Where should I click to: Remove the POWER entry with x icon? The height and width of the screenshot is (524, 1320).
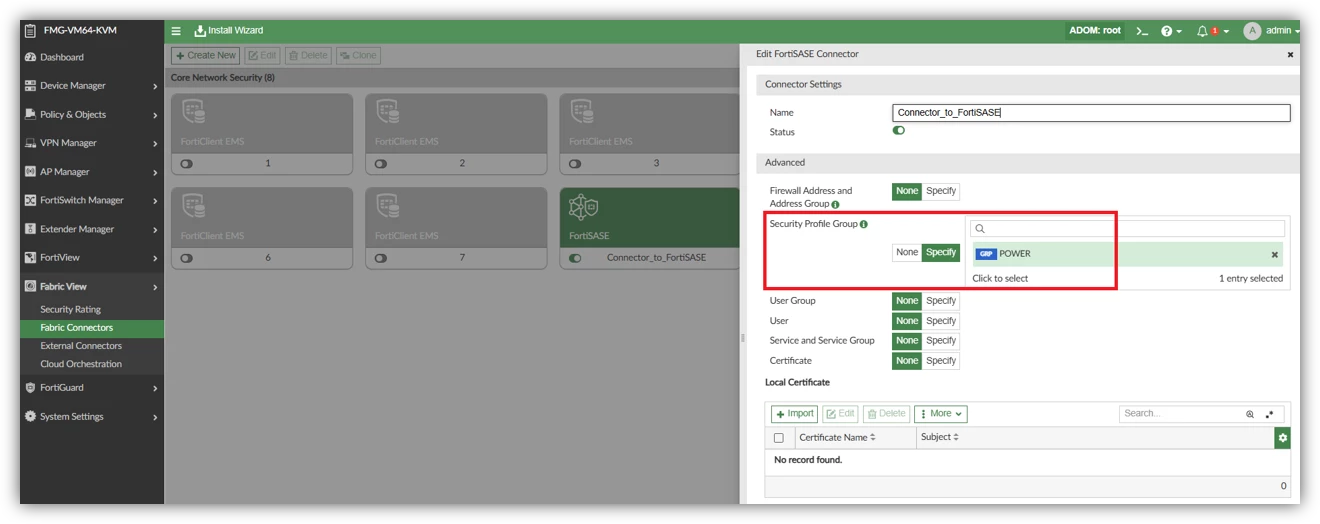pos(1275,255)
